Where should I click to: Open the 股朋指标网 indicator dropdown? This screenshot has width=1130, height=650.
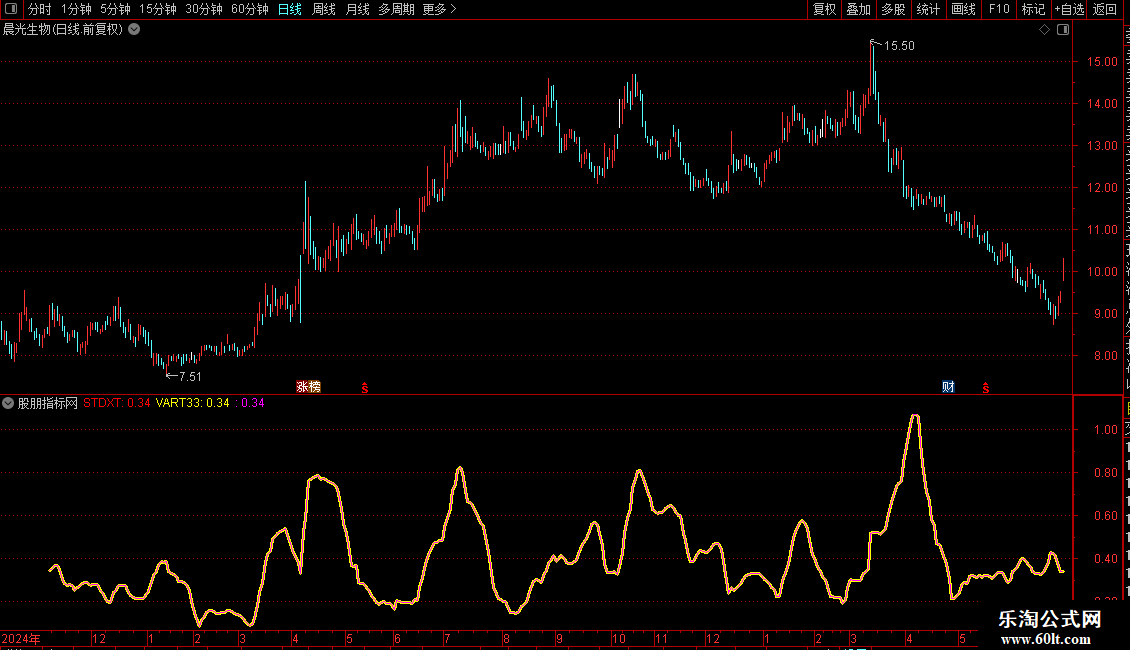[8, 404]
